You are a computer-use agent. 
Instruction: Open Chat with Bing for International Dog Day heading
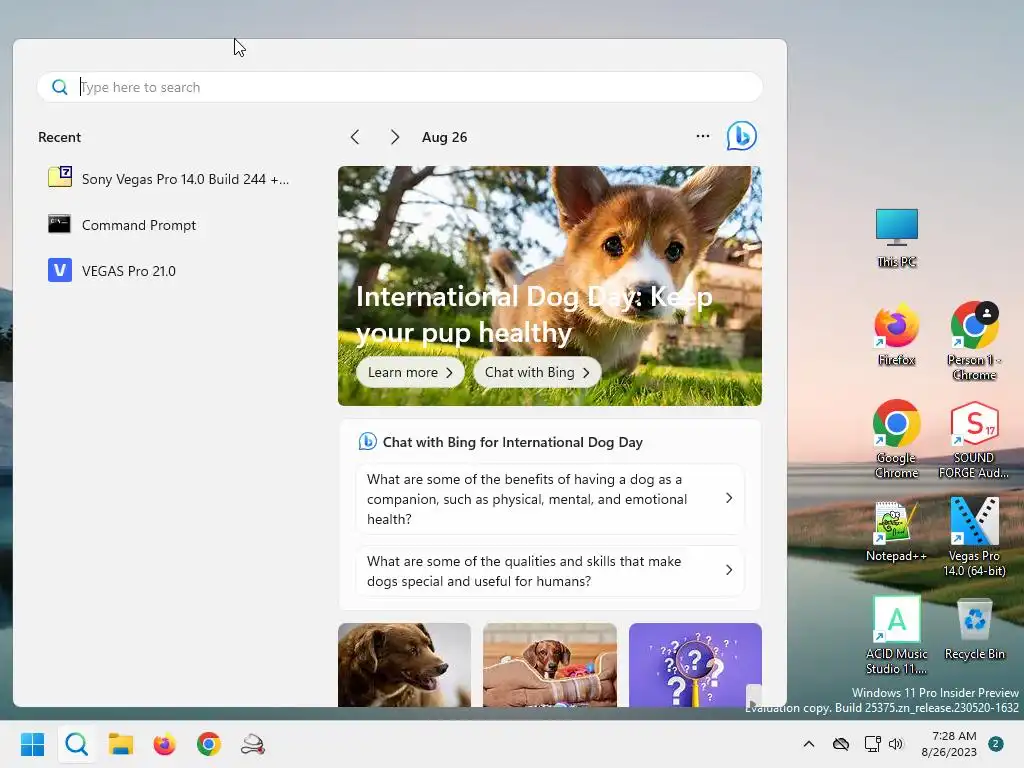pyautogui.click(x=513, y=442)
